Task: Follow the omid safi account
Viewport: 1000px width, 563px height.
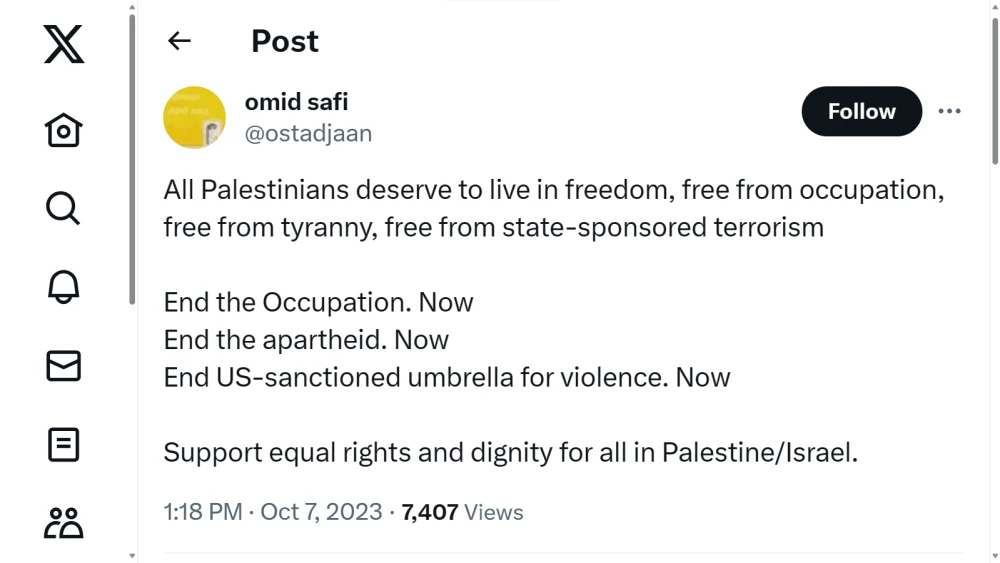Action: point(861,111)
